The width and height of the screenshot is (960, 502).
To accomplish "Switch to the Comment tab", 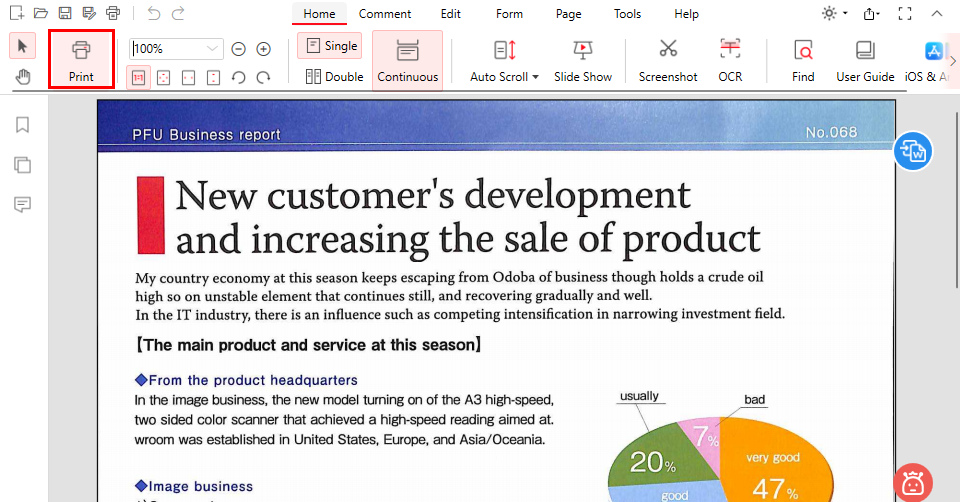I will click(x=385, y=14).
